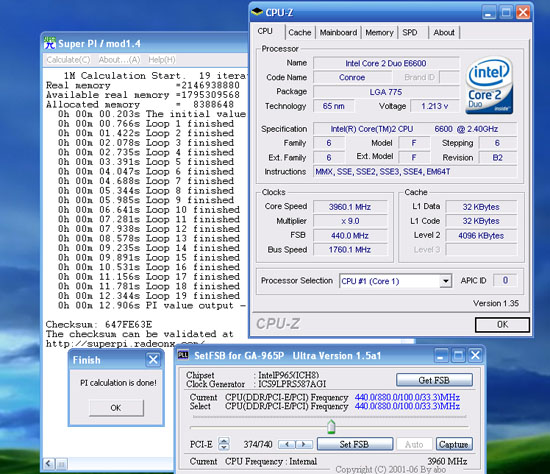Click the 3960 MHz readout in SetFSB
This screenshot has height=474, width=550.
(447, 461)
